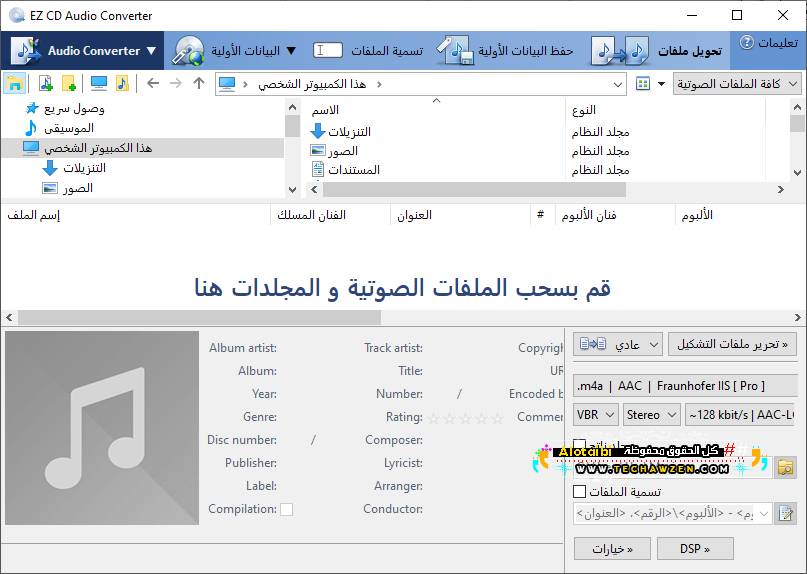The height and width of the screenshot is (574, 807).
Task: Click تحرير ملفات التشكيل edit profiles button
Action: 732,344
